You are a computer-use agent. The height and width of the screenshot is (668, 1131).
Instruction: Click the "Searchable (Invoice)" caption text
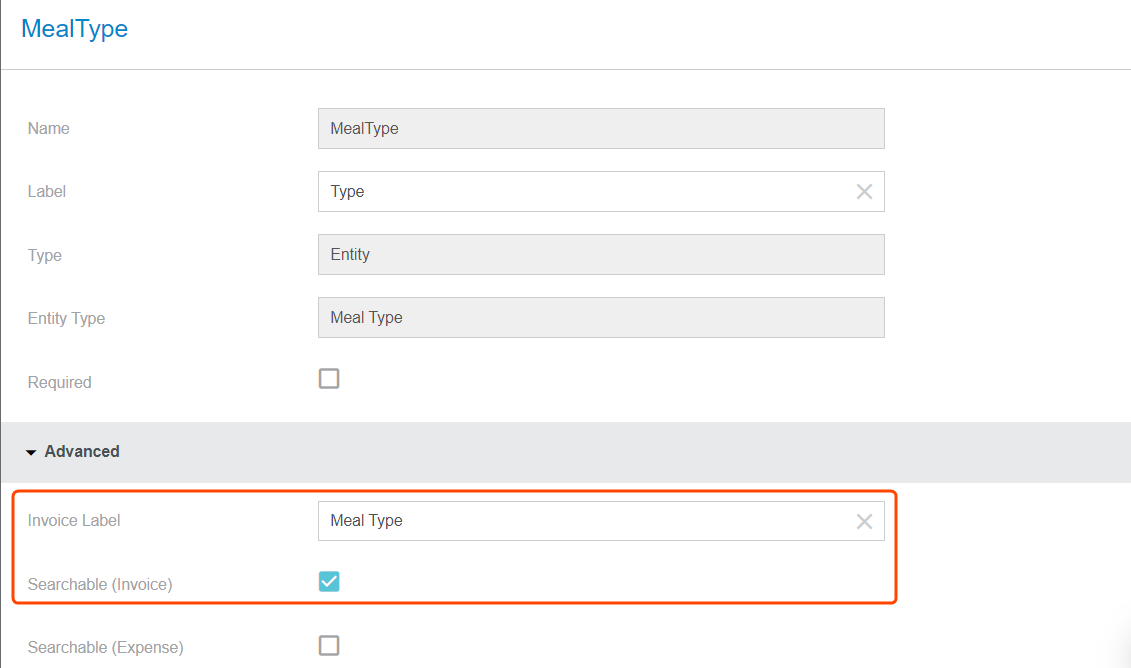[x=100, y=584]
